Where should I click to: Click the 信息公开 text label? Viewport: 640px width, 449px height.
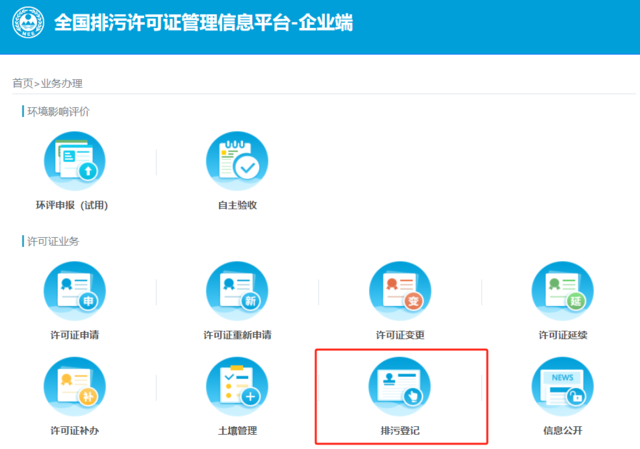click(562, 431)
